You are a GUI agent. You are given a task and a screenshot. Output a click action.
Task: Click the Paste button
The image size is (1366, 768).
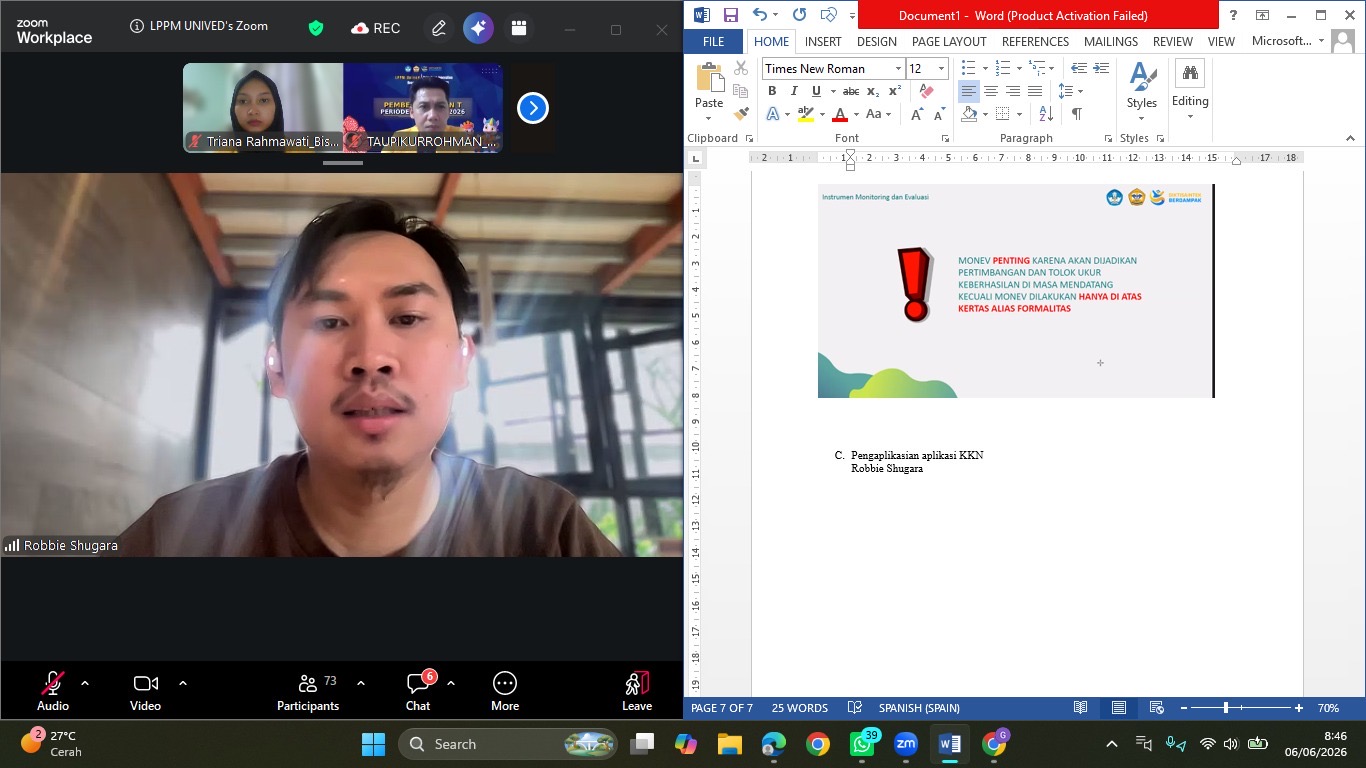(709, 84)
